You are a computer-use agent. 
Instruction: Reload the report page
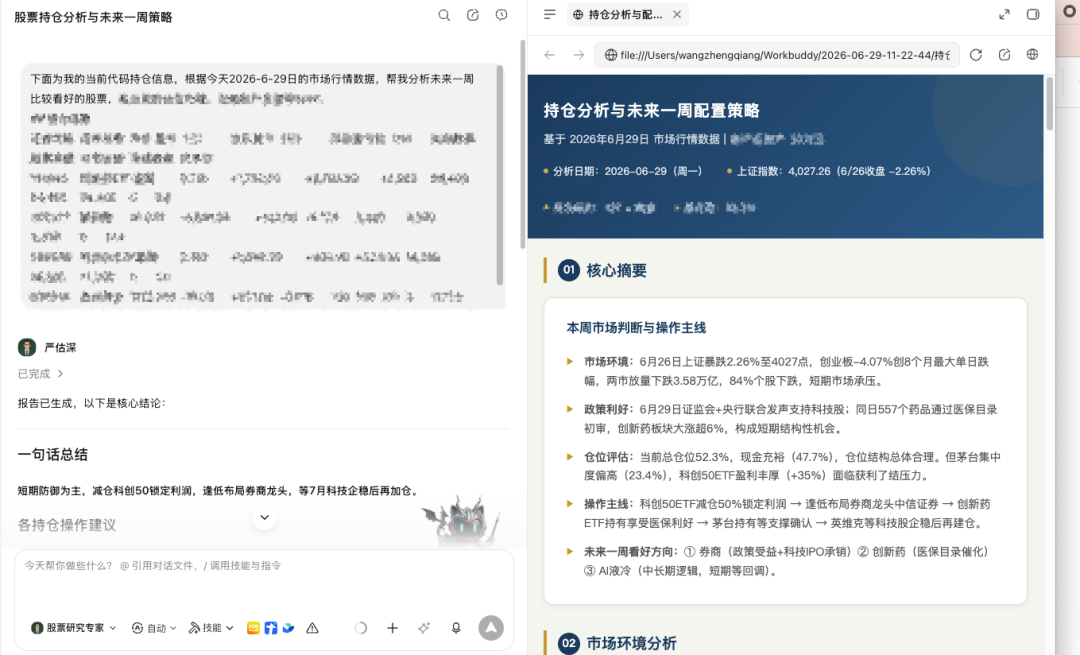pos(976,55)
